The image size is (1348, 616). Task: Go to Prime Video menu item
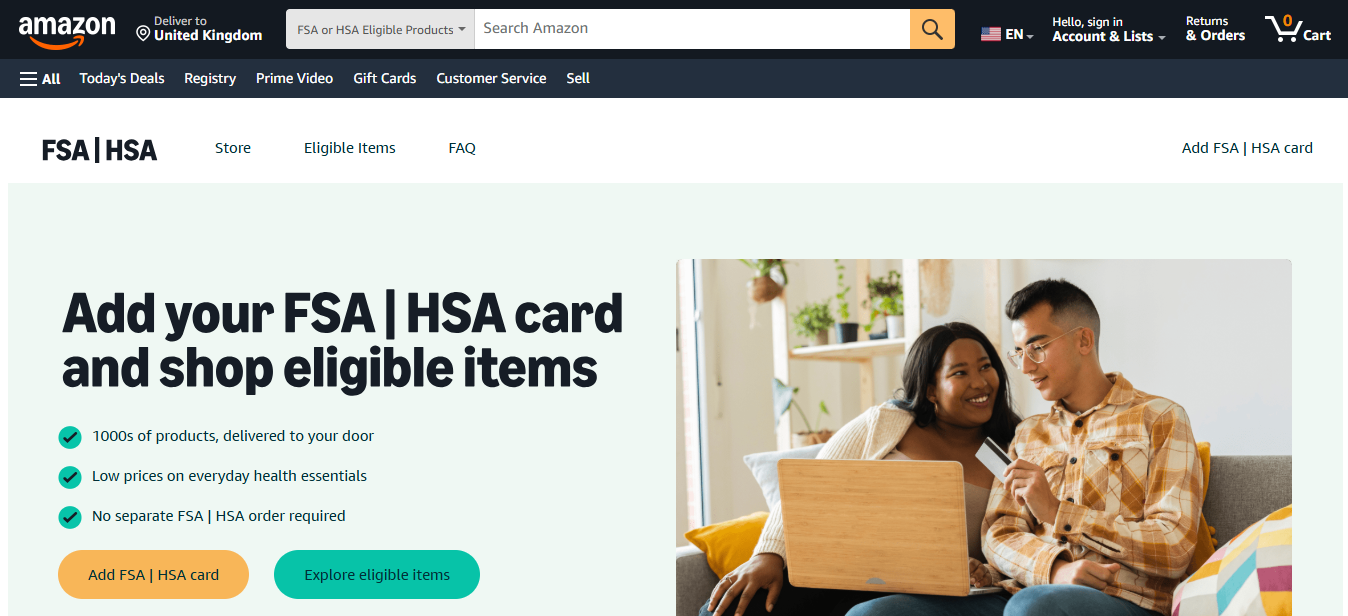294,78
